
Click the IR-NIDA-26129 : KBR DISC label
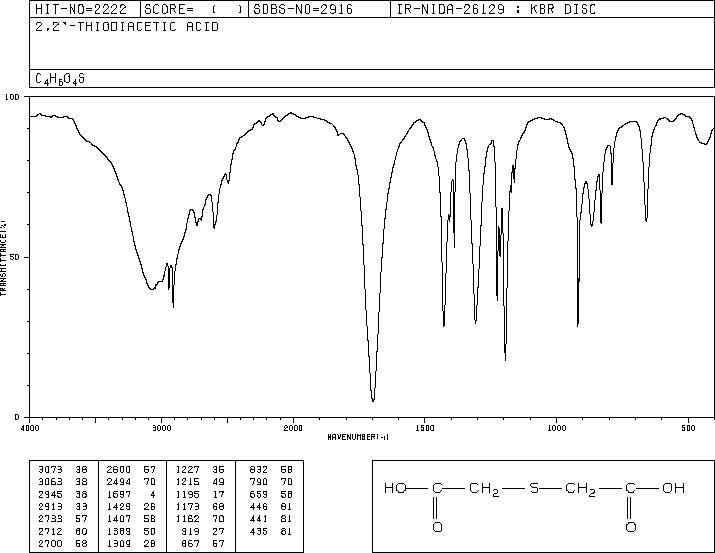[x=496, y=9]
